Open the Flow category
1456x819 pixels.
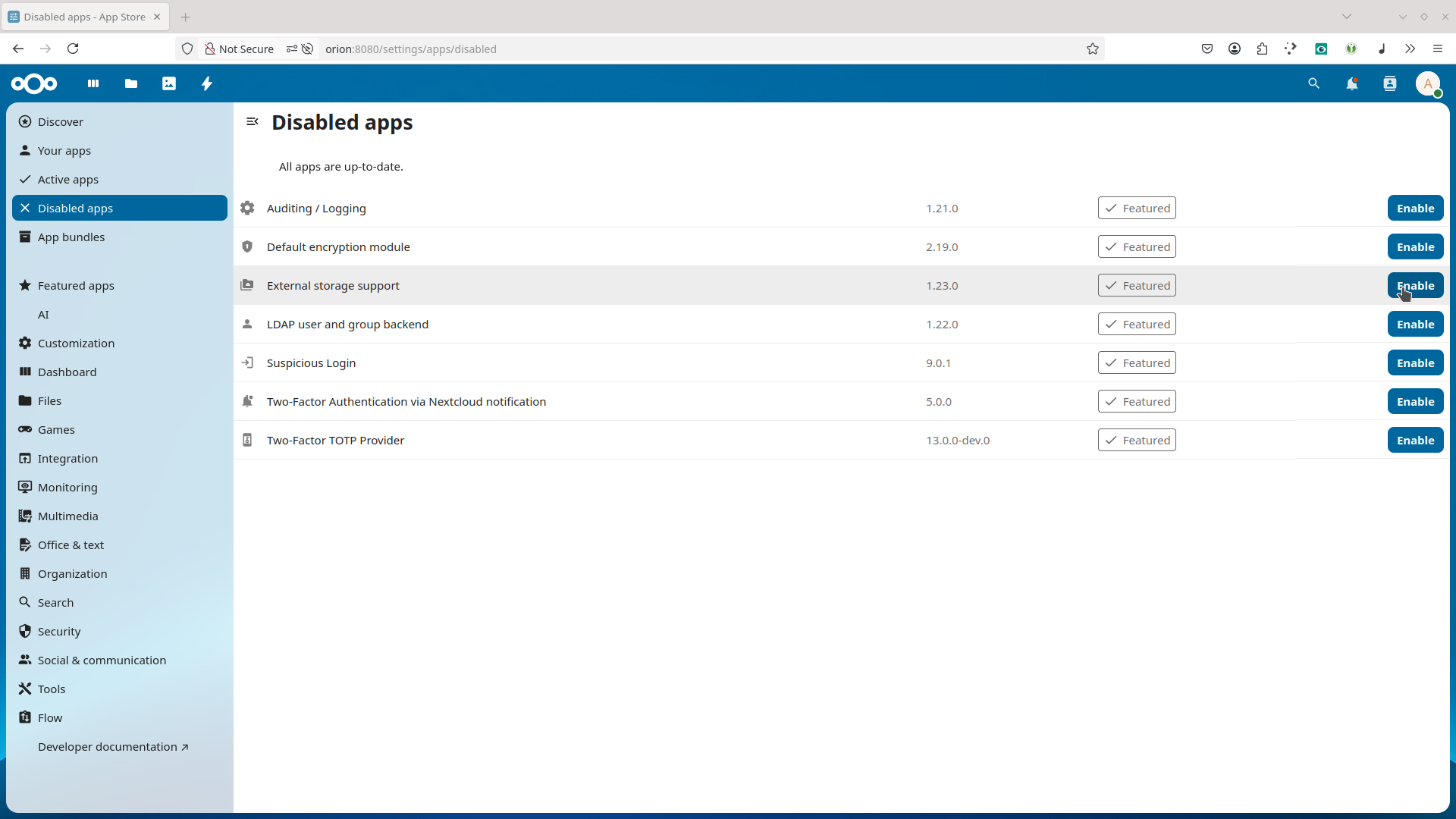click(x=120, y=717)
